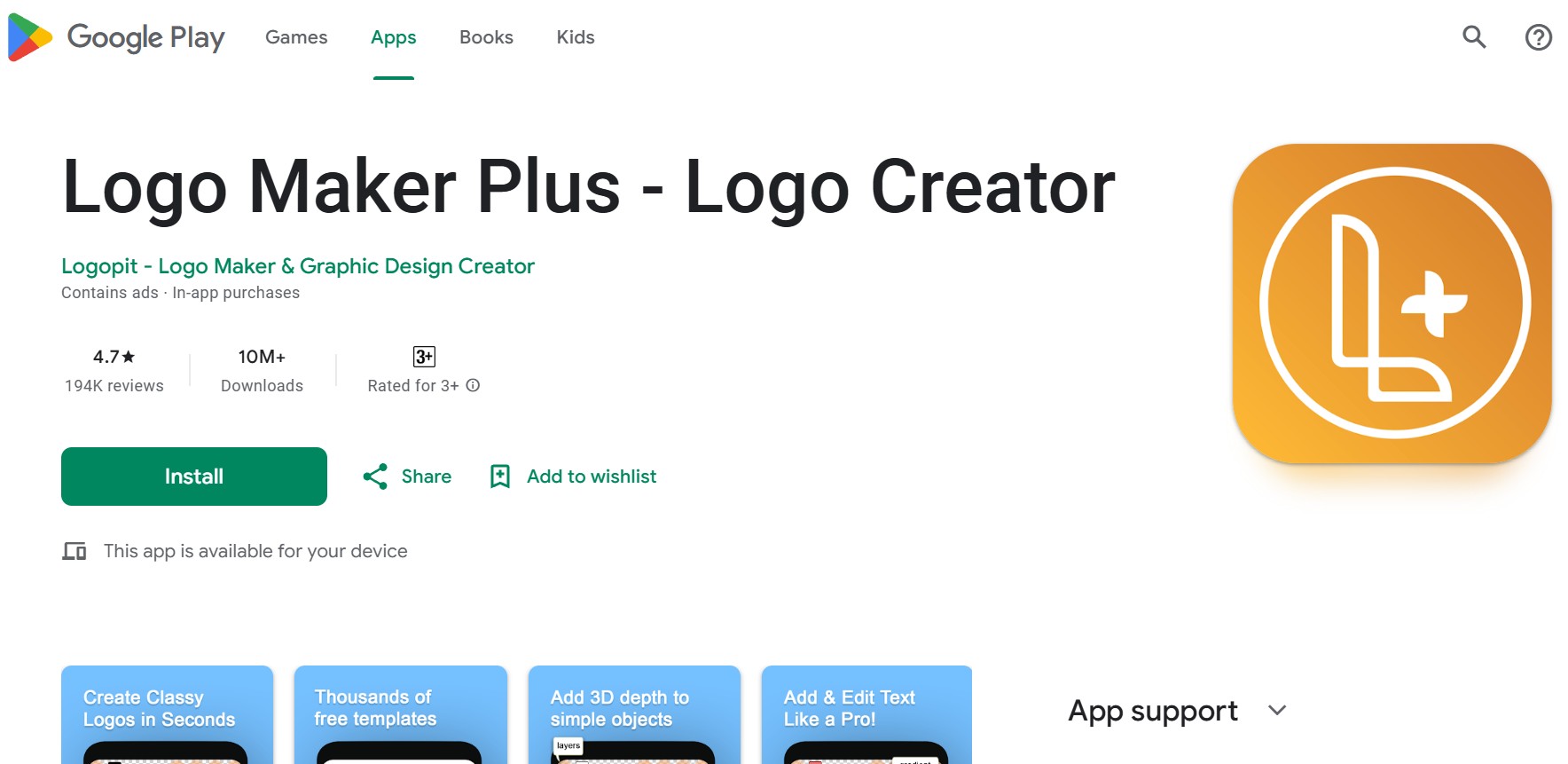Open search with the magnifier icon
The height and width of the screenshot is (764, 1568).
1474,37
